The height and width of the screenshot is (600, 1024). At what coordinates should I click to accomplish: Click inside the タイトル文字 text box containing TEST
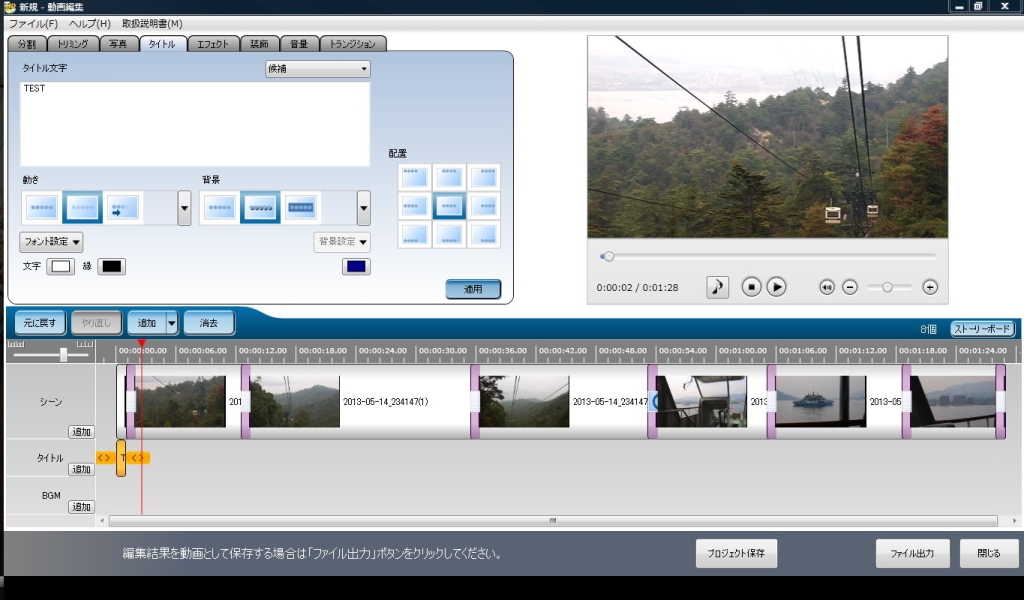click(x=195, y=124)
